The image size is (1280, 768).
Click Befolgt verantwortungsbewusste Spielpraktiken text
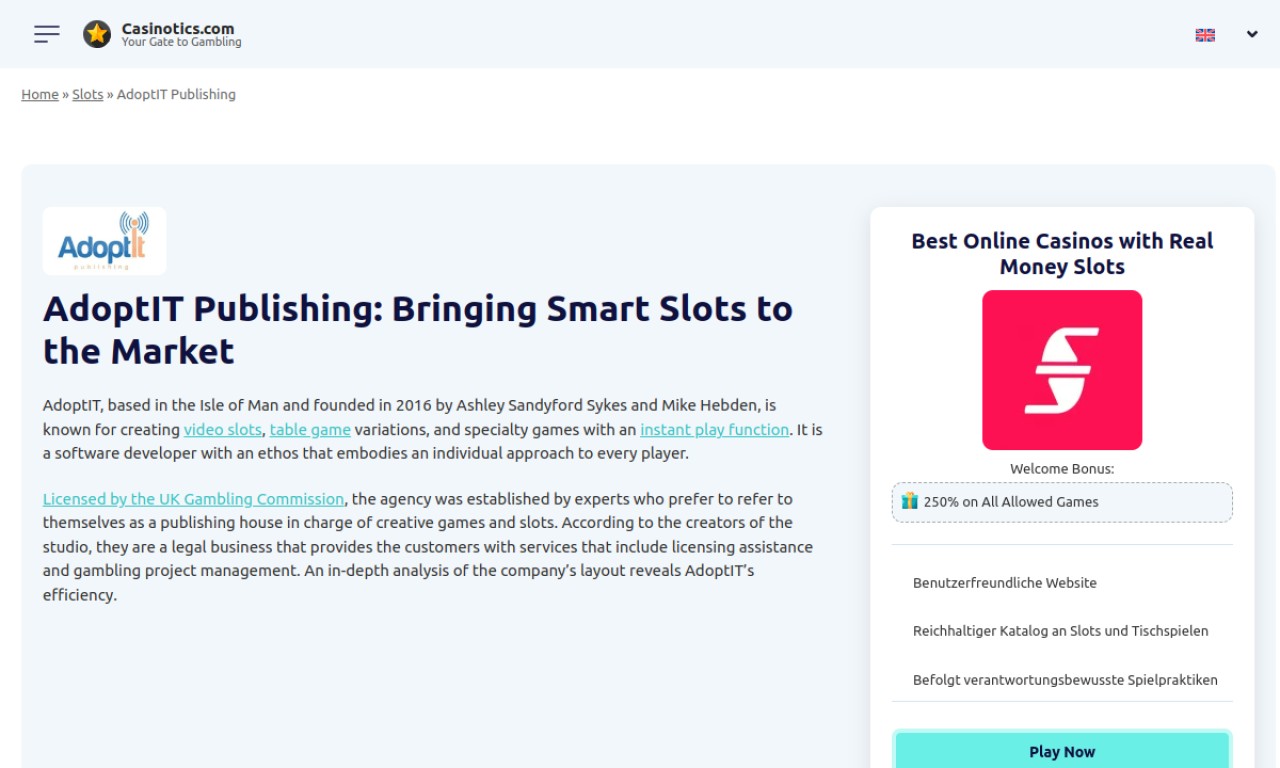[1065, 680]
